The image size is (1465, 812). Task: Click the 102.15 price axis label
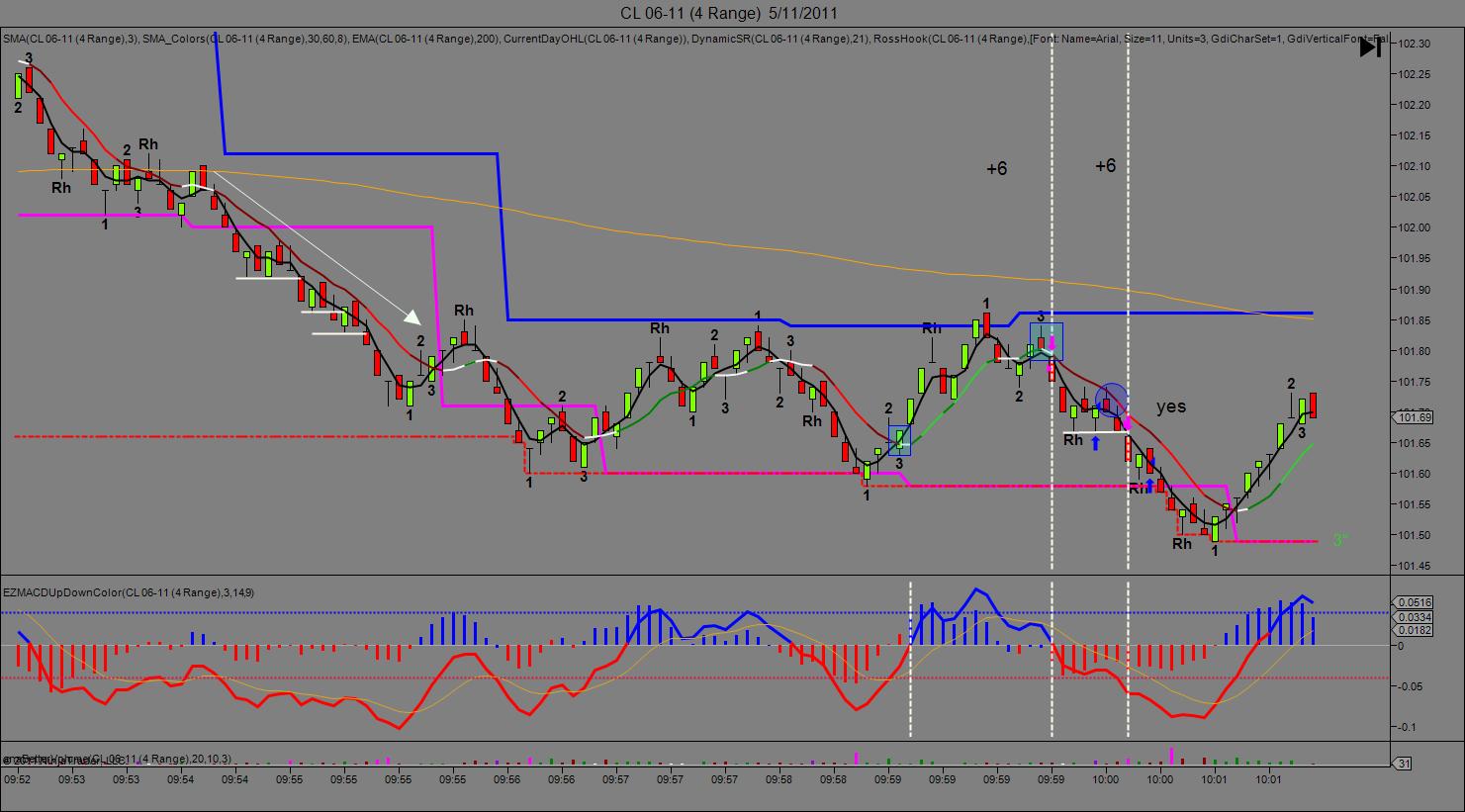click(1416, 135)
